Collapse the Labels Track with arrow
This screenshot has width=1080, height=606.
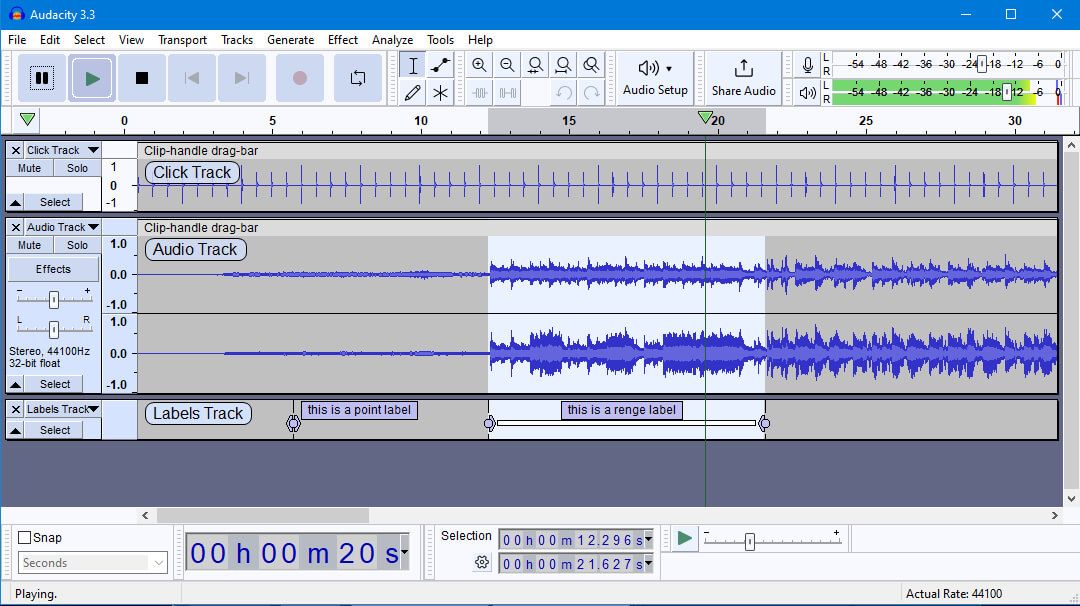tap(15, 430)
